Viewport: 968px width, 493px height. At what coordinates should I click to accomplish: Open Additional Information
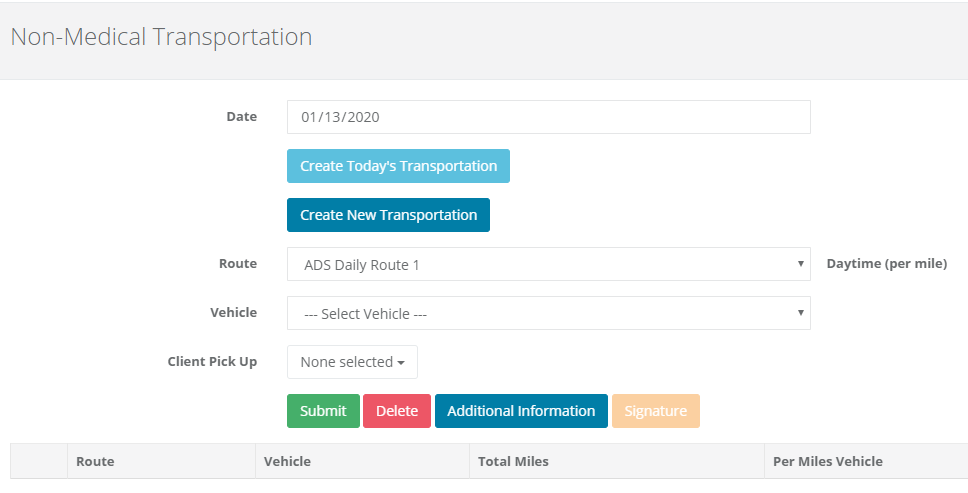pos(521,411)
